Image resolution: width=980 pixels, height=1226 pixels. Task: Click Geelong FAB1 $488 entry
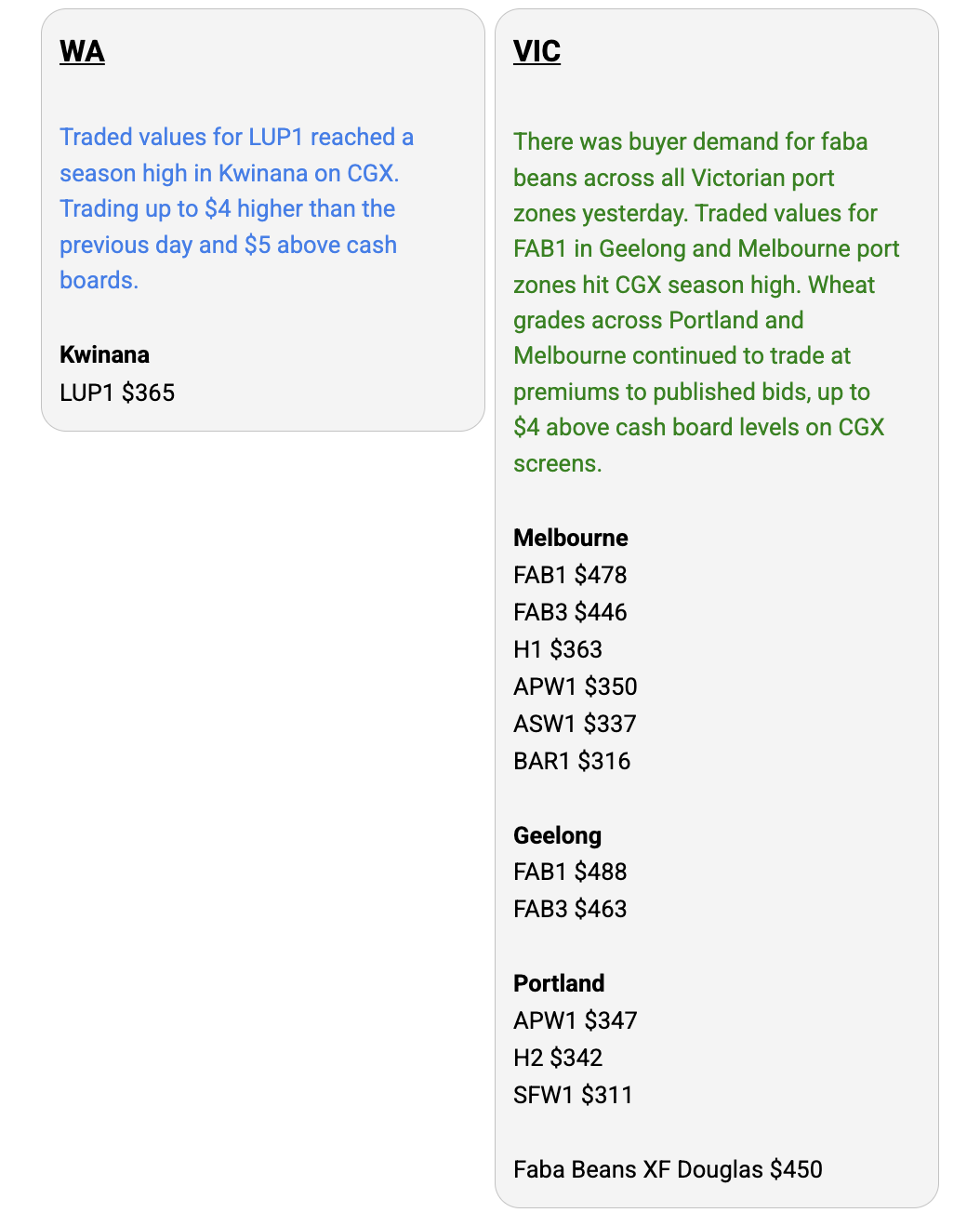[570, 872]
